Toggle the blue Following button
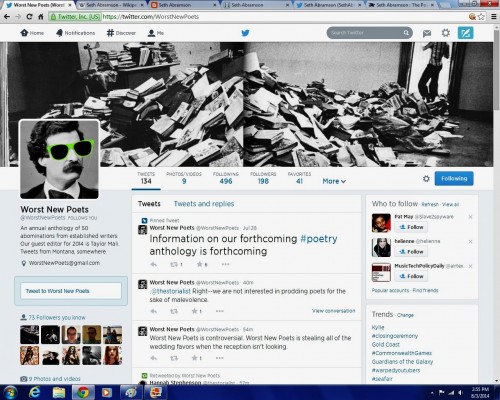500x400 pixels. point(454,179)
